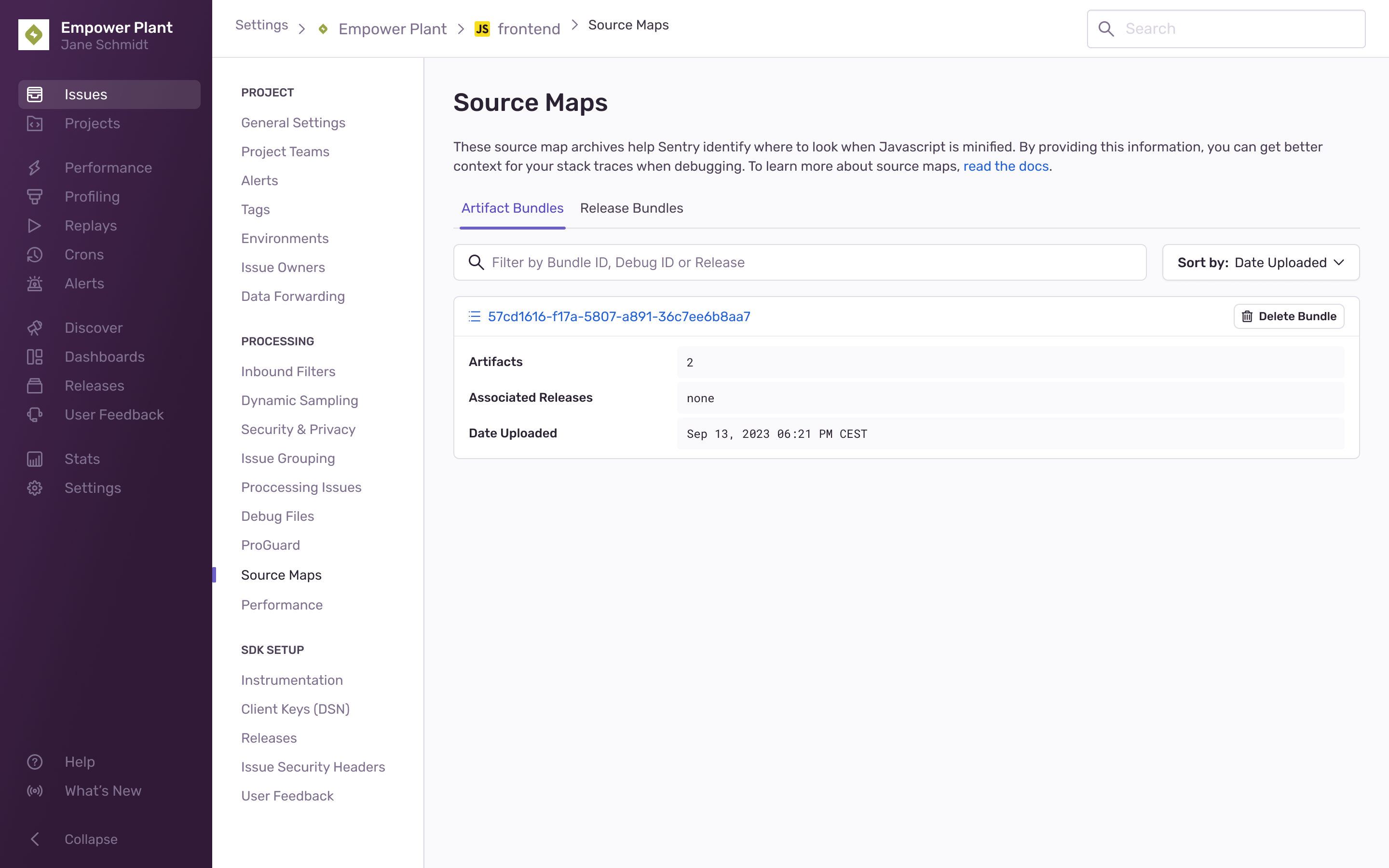Open Discover via its sidebar icon

35,327
